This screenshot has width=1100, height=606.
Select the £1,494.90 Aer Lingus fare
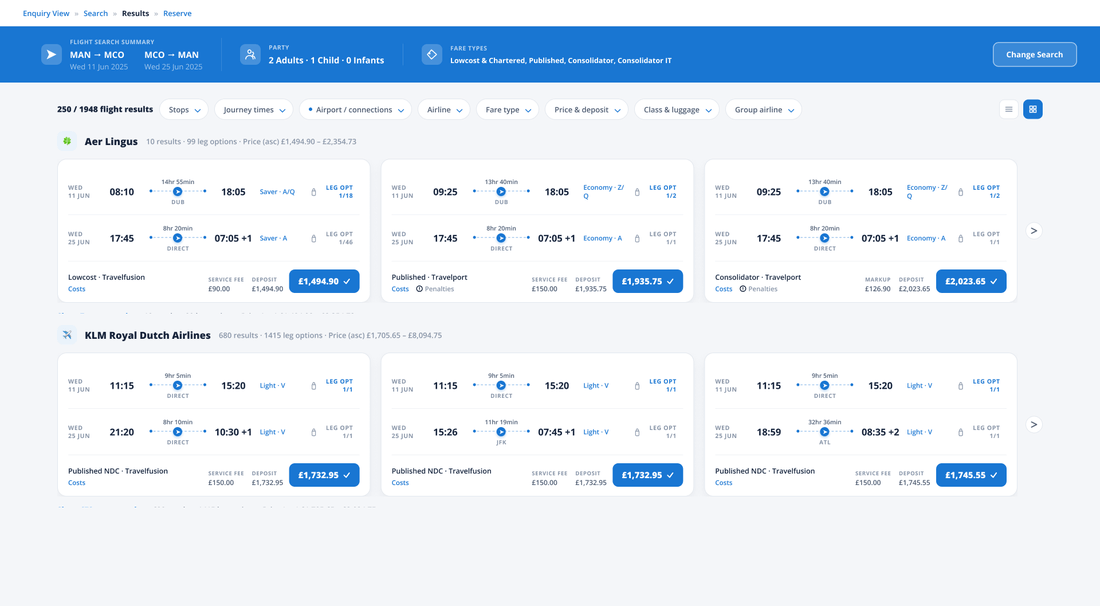click(x=324, y=281)
